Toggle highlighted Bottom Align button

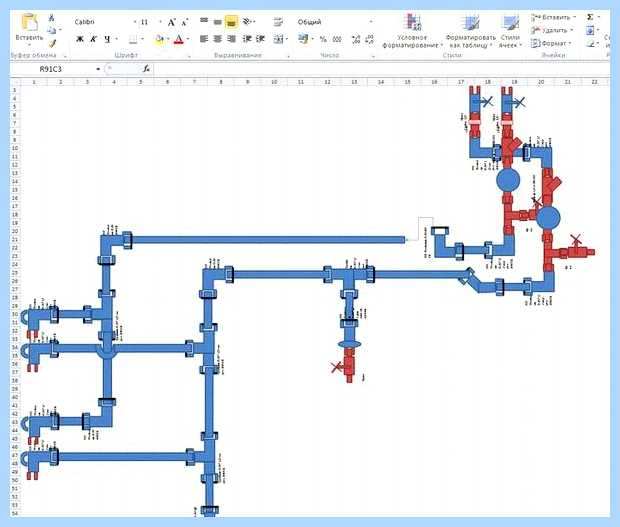click(x=232, y=22)
